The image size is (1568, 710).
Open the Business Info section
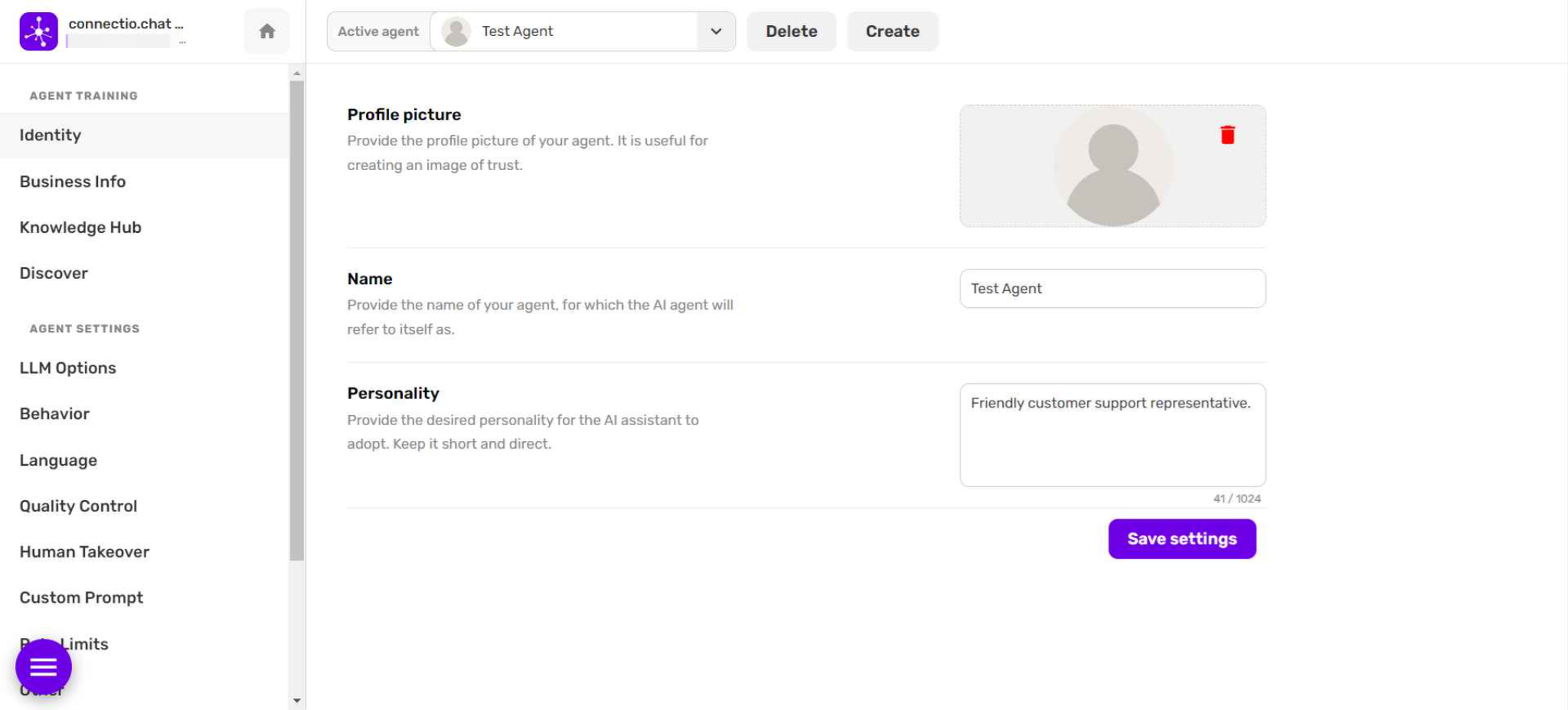tap(73, 182)
